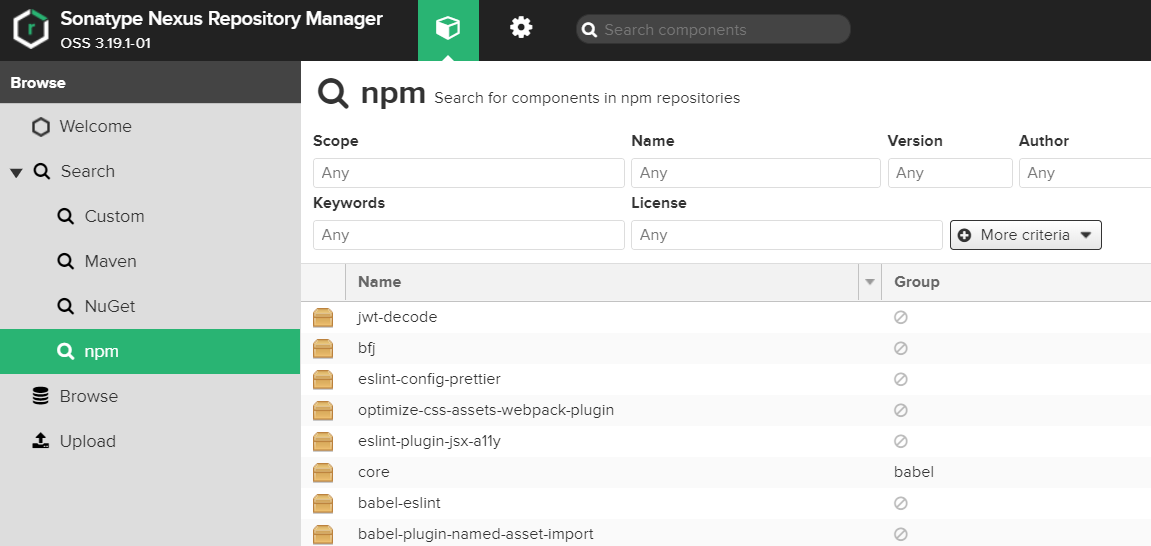This screenshot has height=546, width=1151.
Task: Focus the Scope input field
Action: (468, 172)
